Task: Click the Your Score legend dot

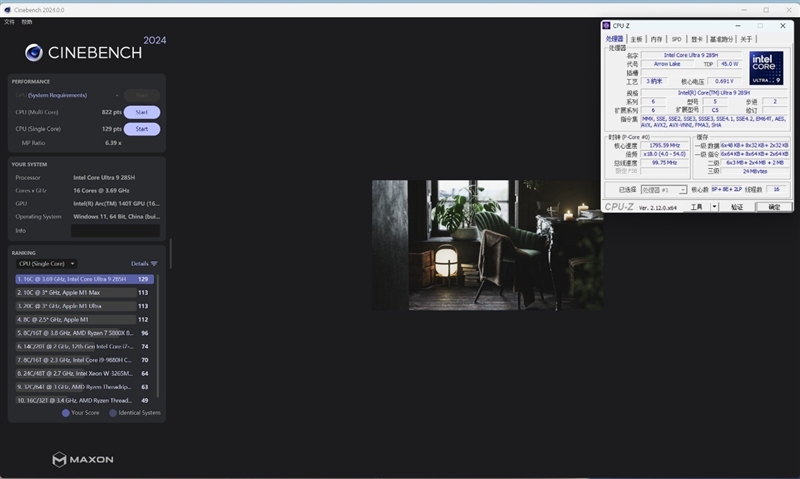Action: point(66,412)
